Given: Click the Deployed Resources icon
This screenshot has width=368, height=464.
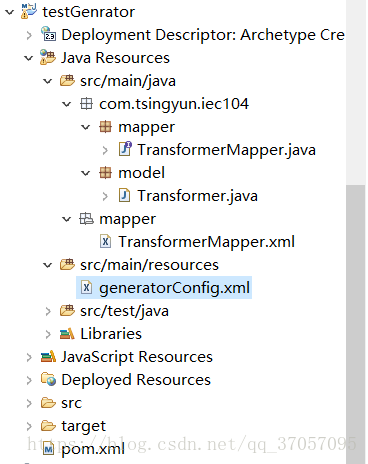Looking at the screenshot, I should click(48, 379).
